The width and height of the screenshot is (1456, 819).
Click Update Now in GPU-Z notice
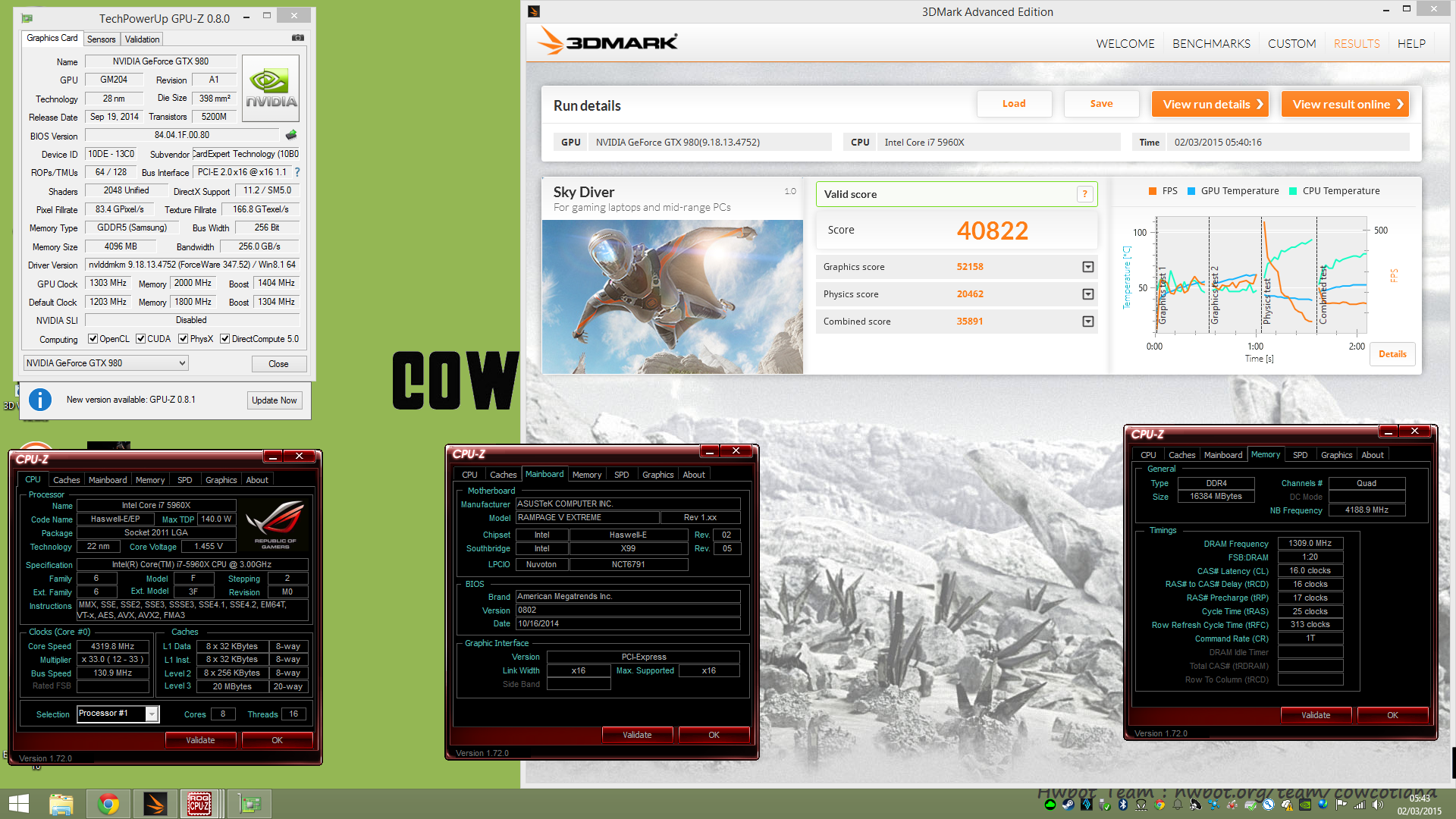point(275,400)
